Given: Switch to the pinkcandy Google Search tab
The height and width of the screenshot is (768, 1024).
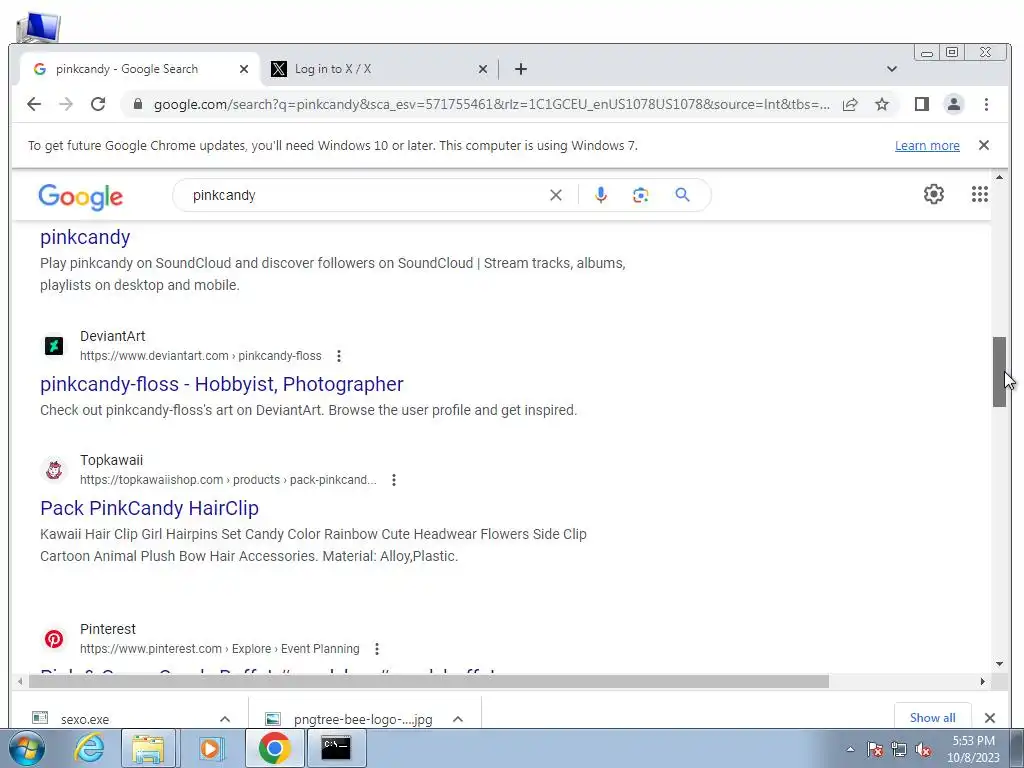Looking at the screenshot, I should click(139, 69).
